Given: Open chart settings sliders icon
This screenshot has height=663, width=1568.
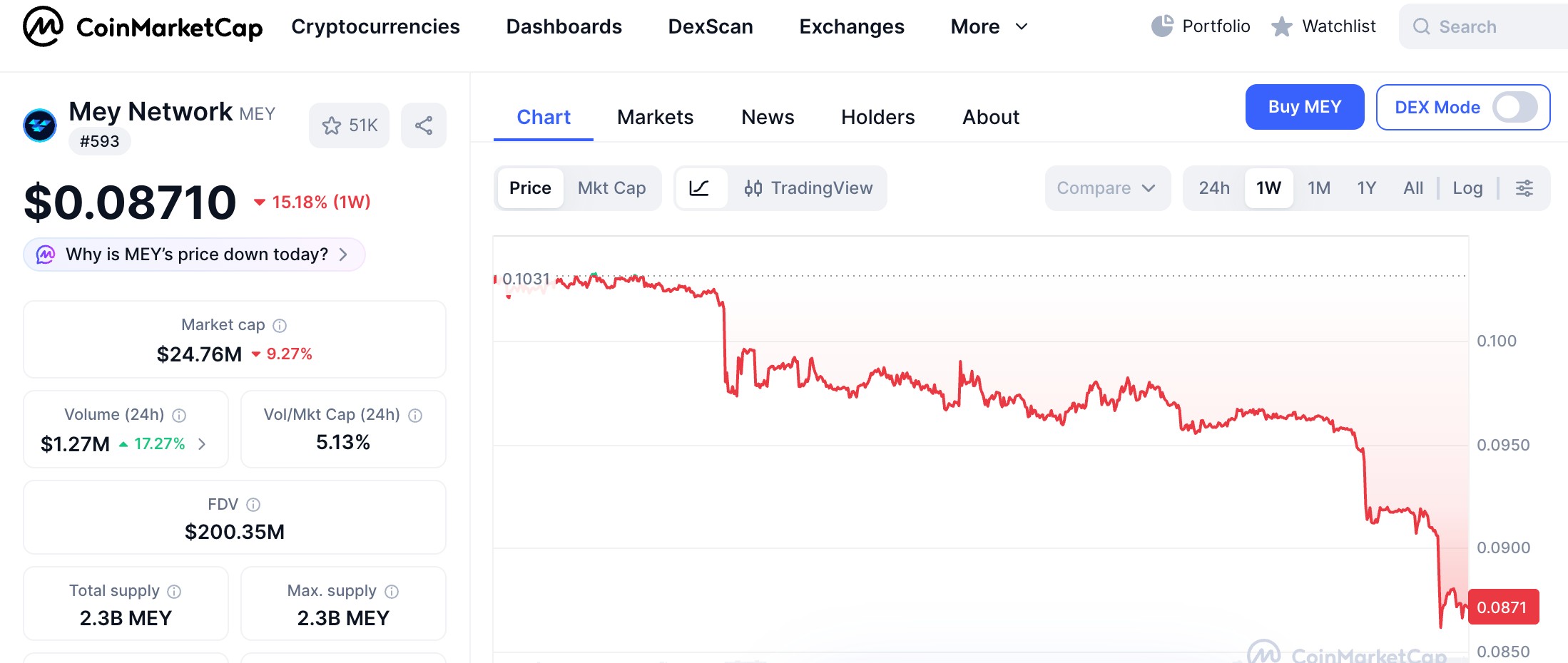Looking at the screenshot, I should [1524, 188].
